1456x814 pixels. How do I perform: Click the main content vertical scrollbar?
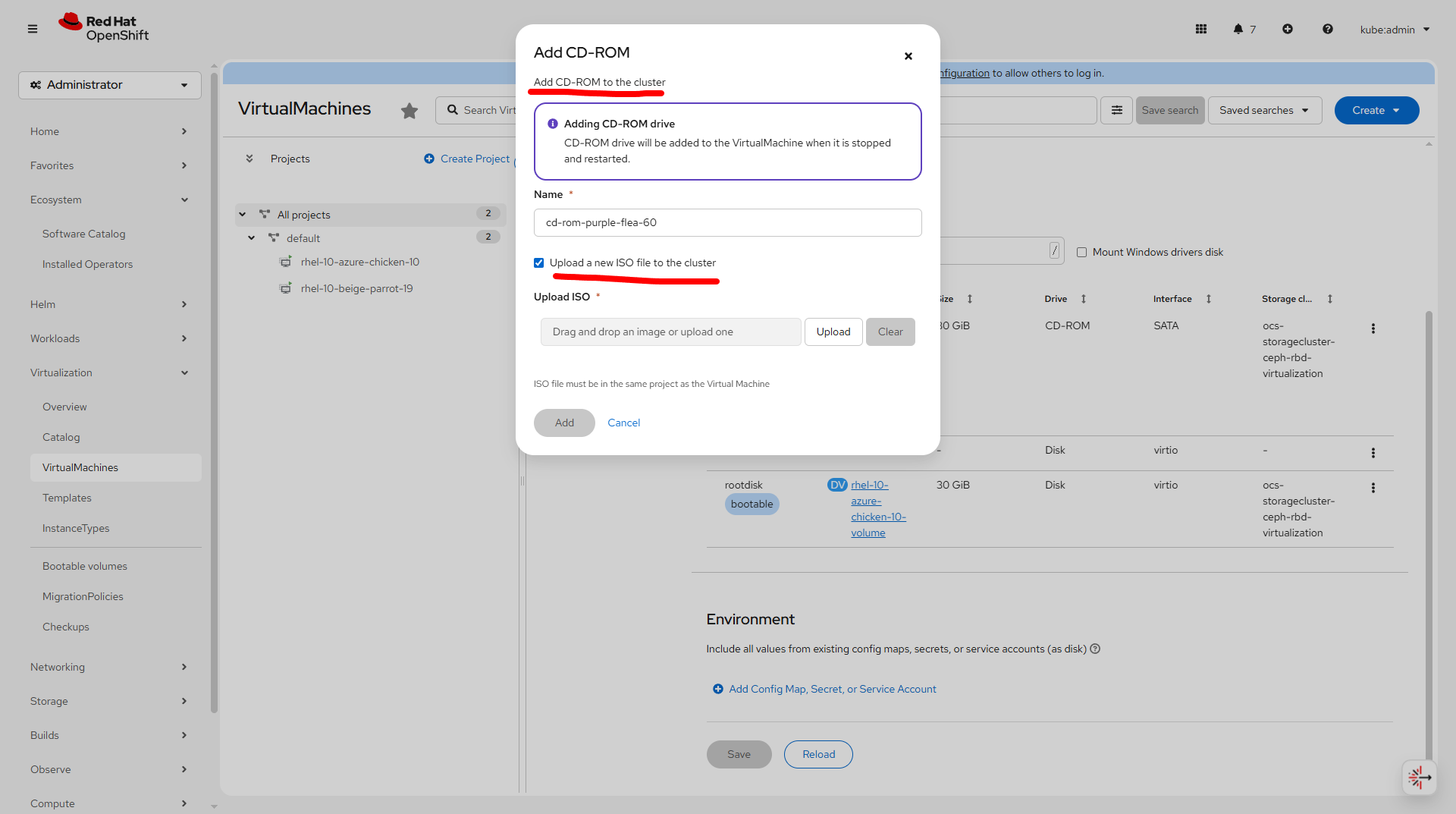coord(1429,536)
